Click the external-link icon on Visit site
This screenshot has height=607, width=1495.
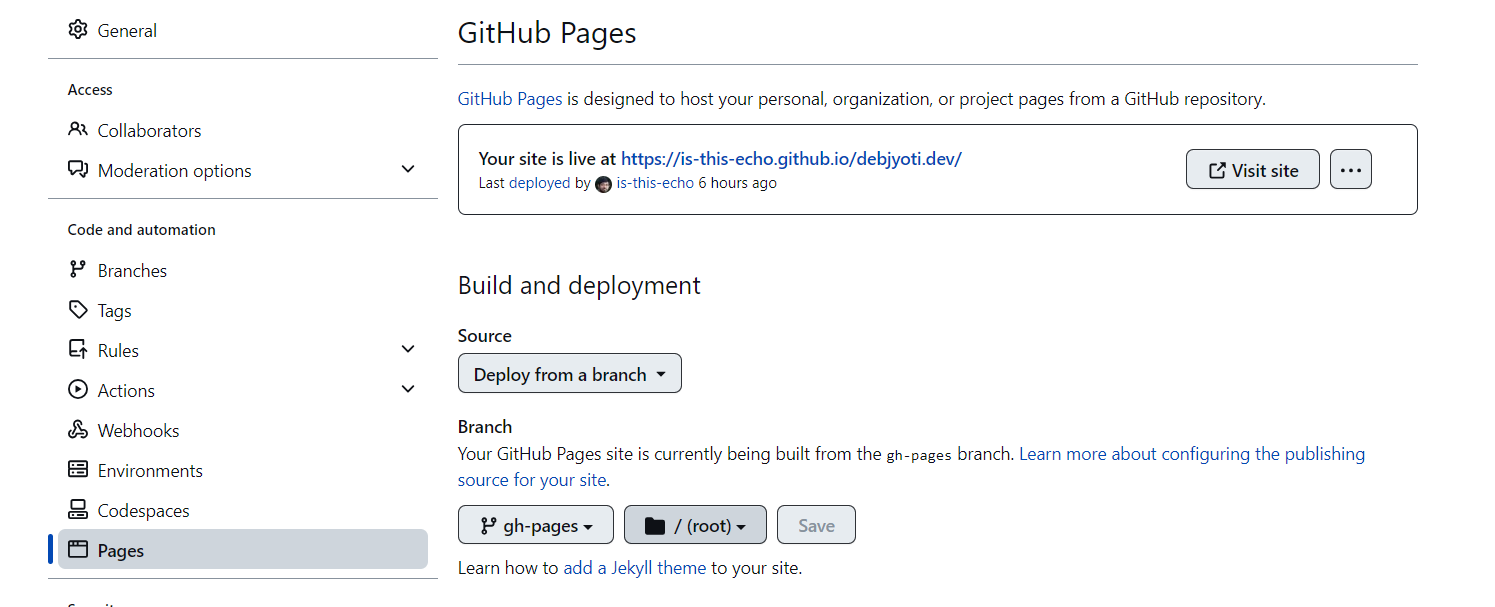1217,170
